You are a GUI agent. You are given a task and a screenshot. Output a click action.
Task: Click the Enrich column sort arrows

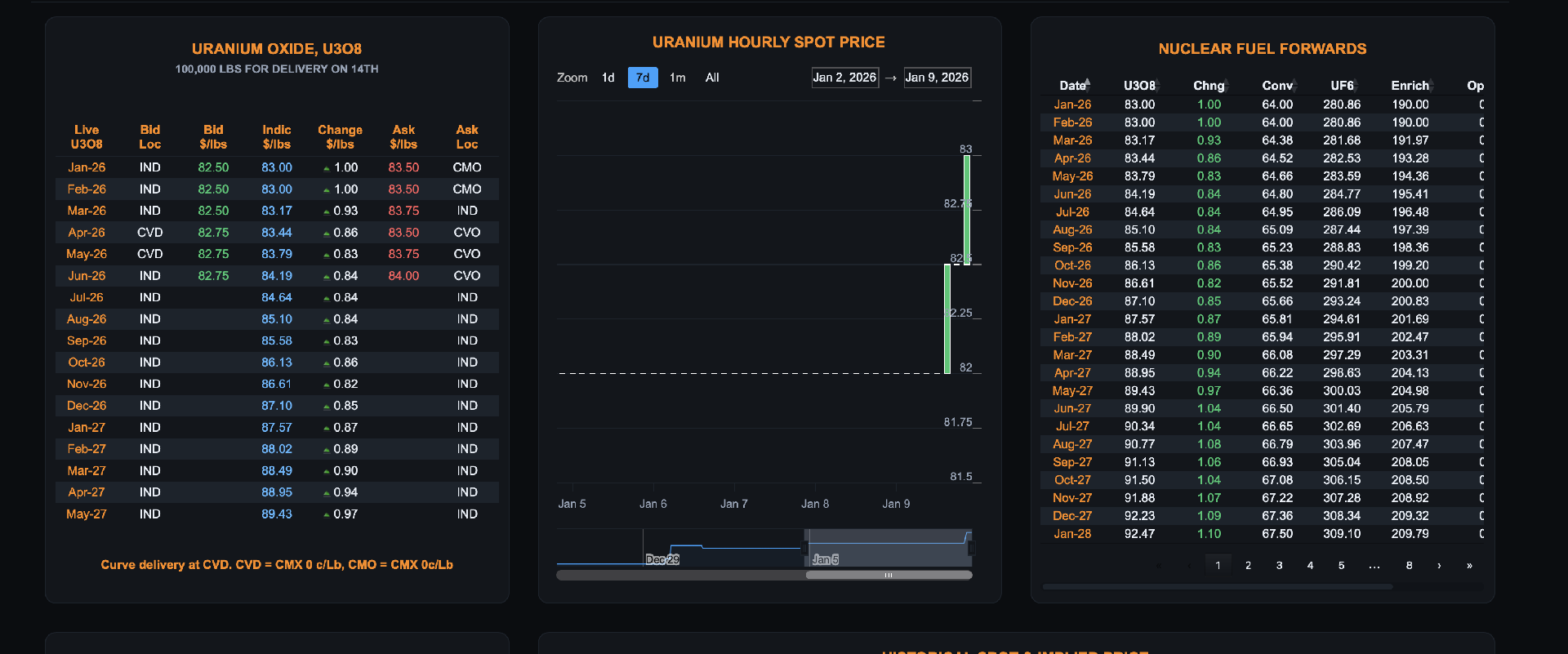[x=1432, y=85]
